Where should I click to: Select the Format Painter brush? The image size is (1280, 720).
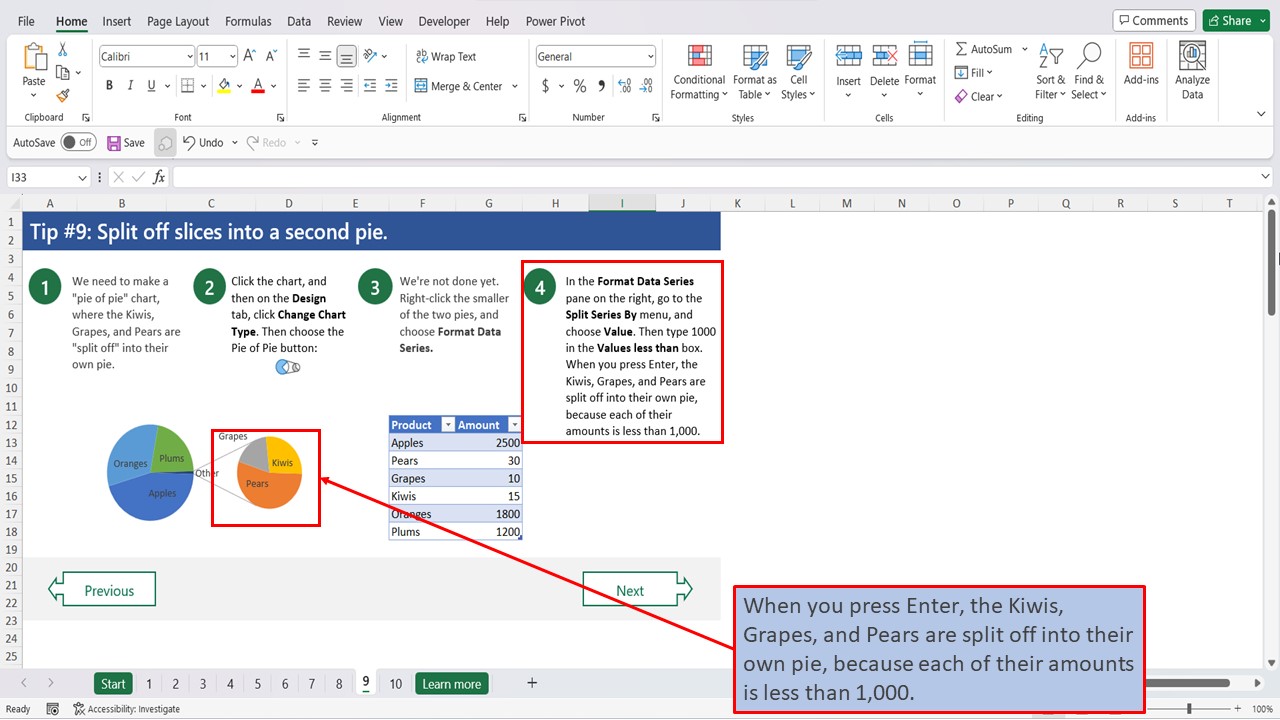pos(62,95)
